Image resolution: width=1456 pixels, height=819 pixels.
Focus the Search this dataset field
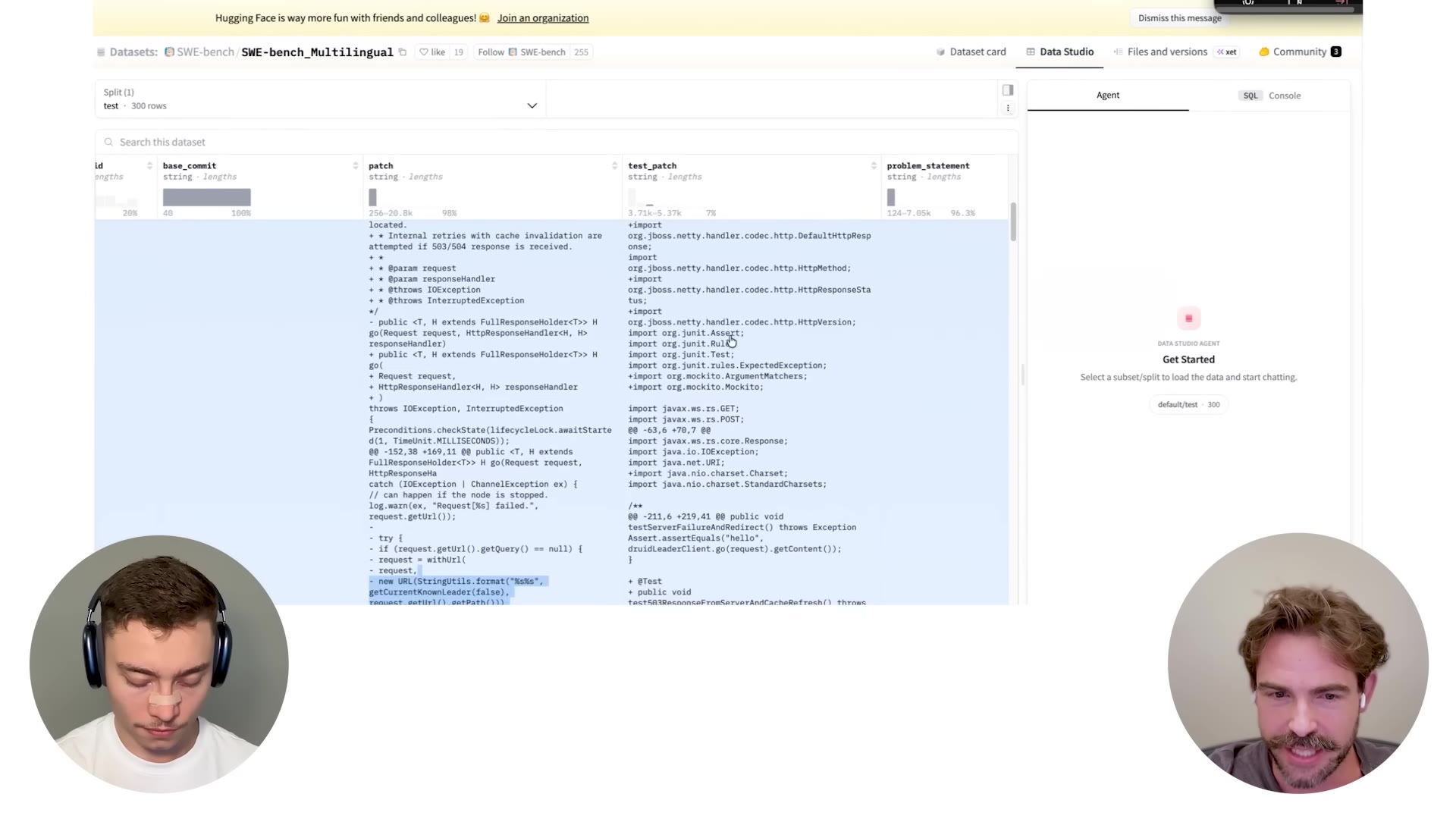coord(556,143)
